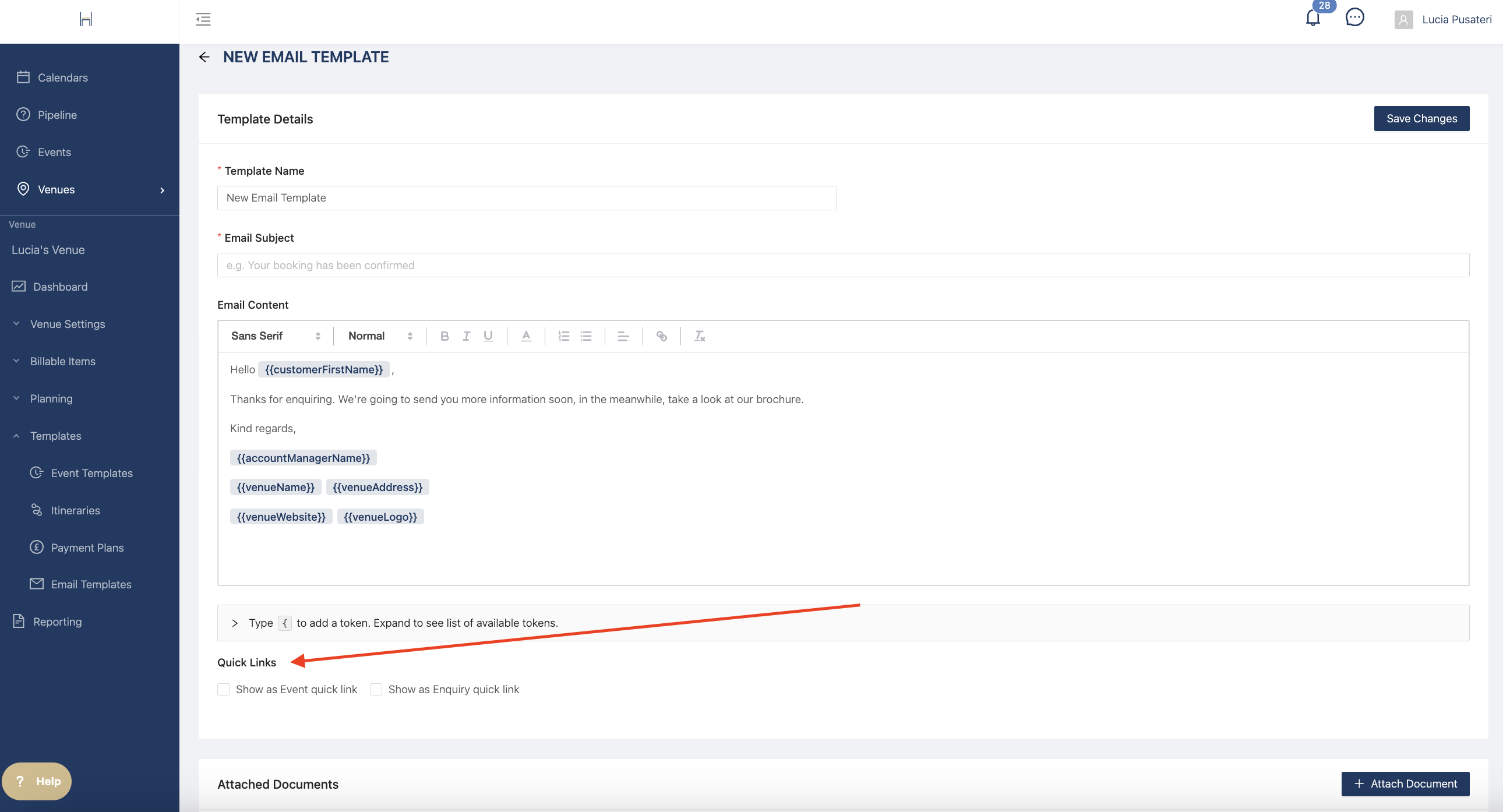Toggle bold formatting in editor toolbar

tap(444, 336)
